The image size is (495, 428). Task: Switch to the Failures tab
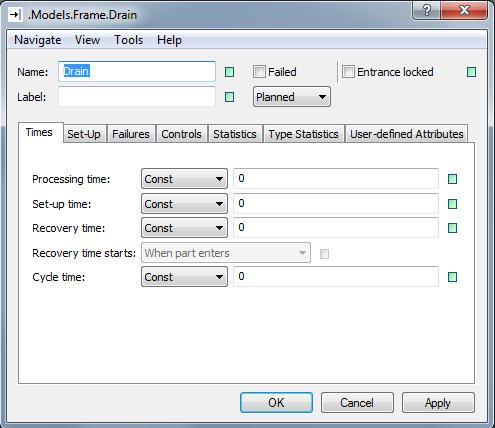click(x=131, y=134)
